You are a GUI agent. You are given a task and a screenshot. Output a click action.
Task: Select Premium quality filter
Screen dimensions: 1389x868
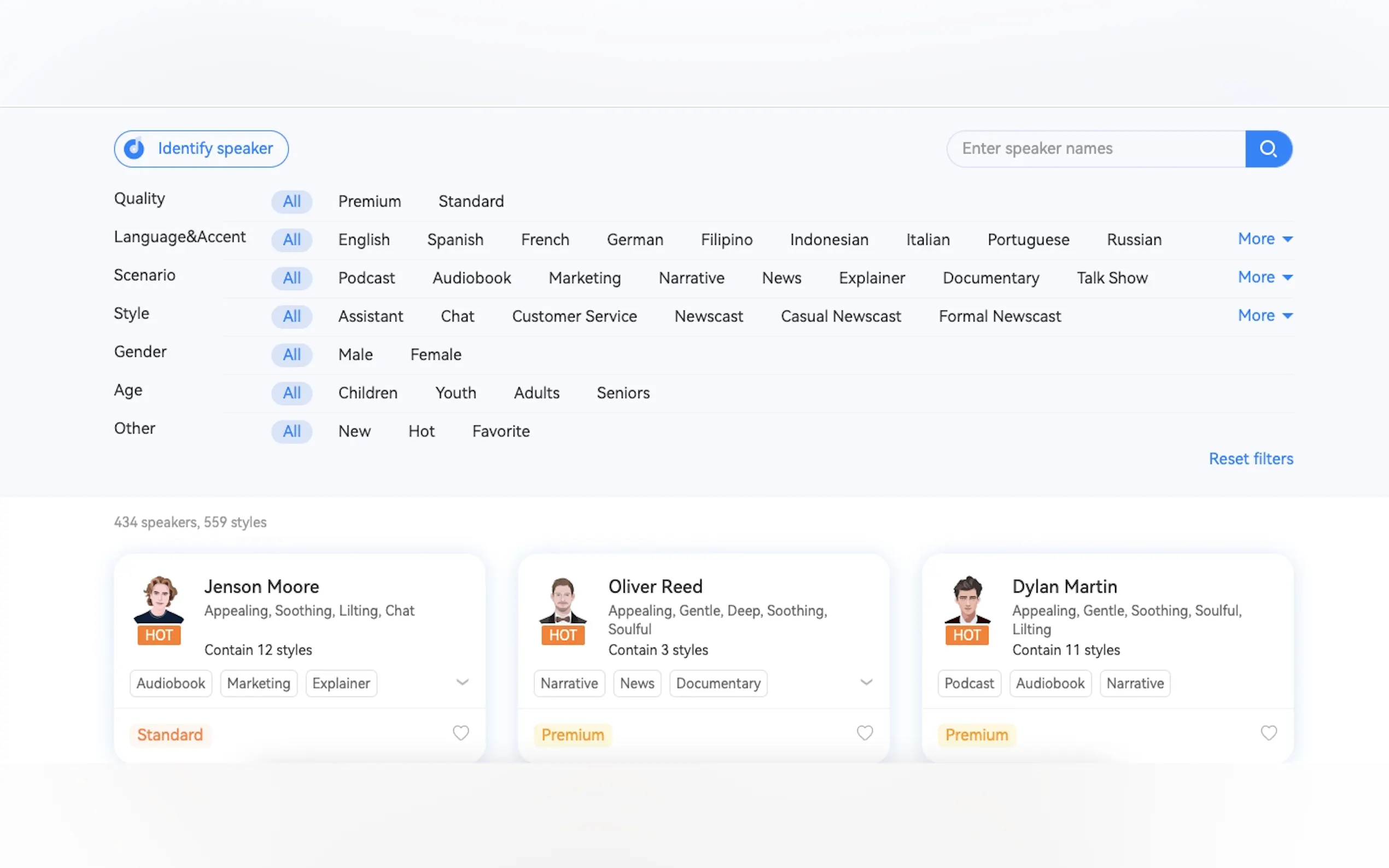[369, 202]
